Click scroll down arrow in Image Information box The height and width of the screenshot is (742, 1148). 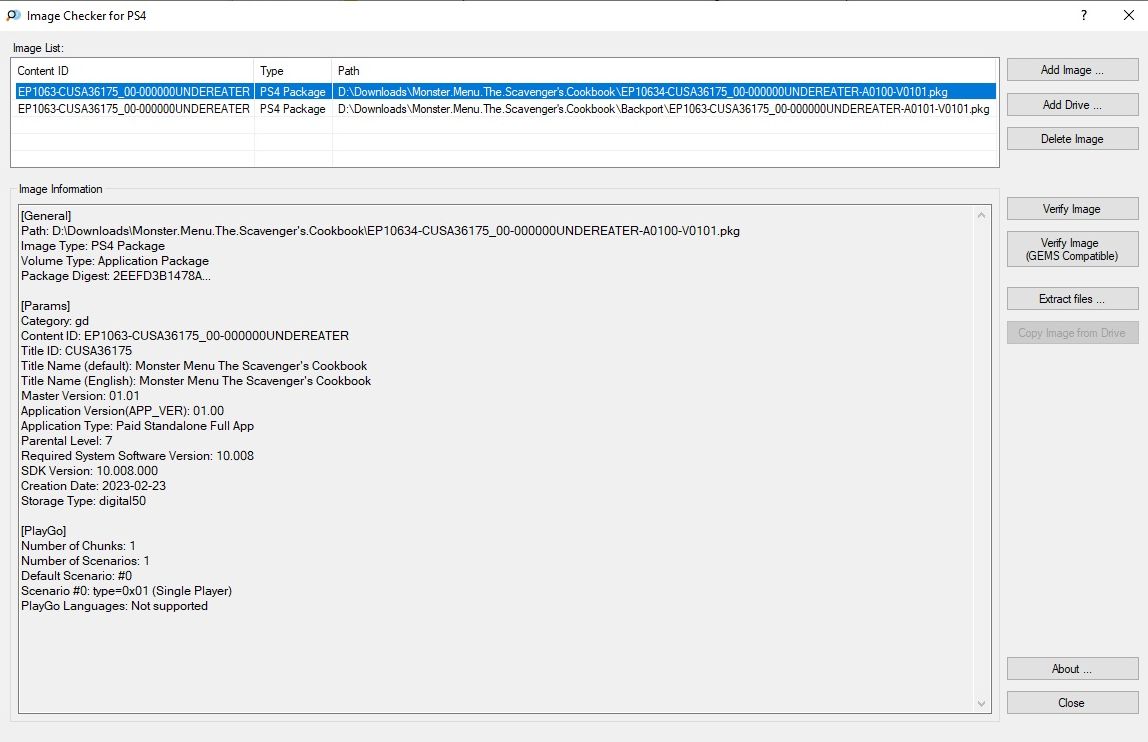(981, 704)
